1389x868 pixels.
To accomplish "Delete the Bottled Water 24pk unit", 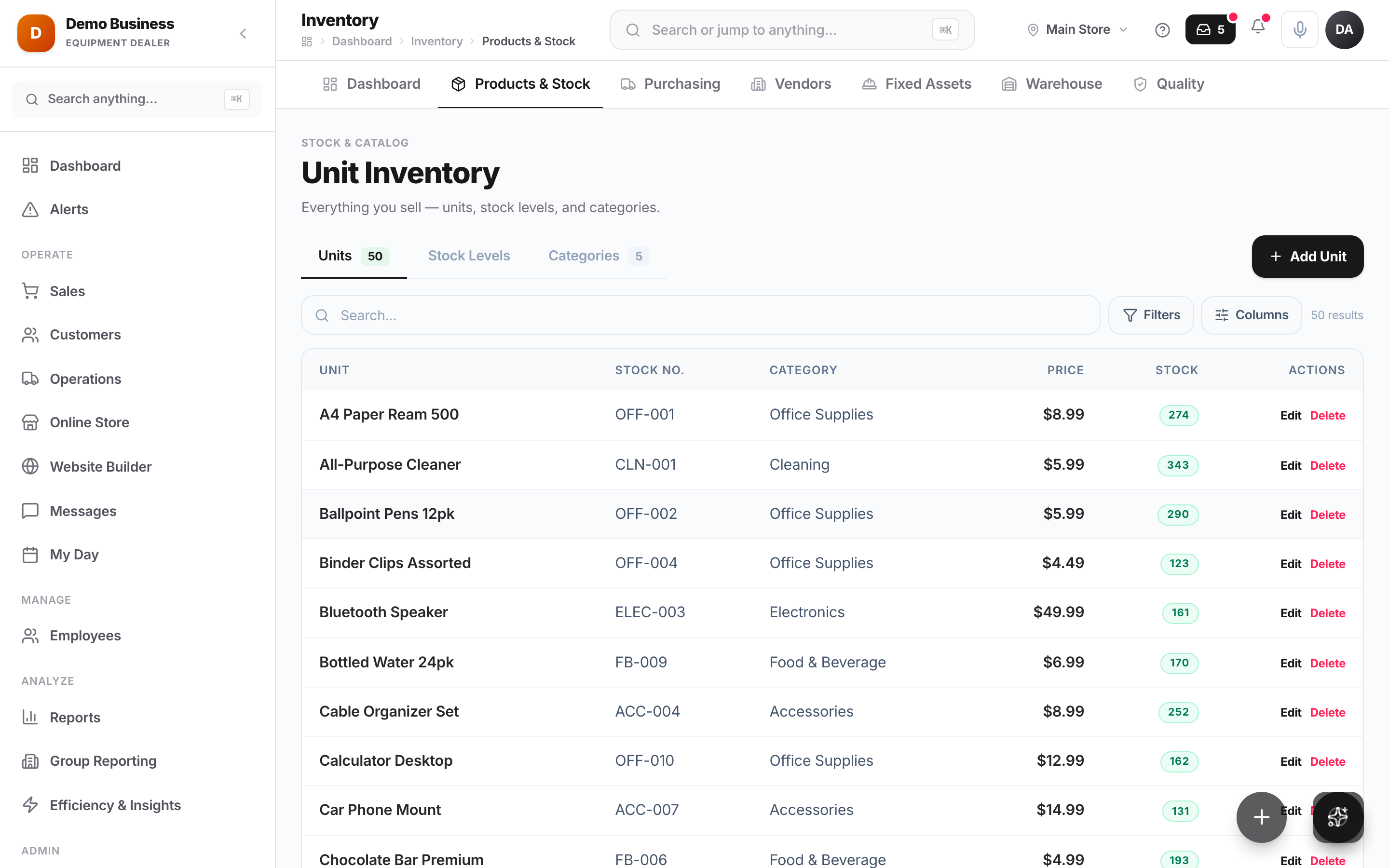I will [1327, 664].
